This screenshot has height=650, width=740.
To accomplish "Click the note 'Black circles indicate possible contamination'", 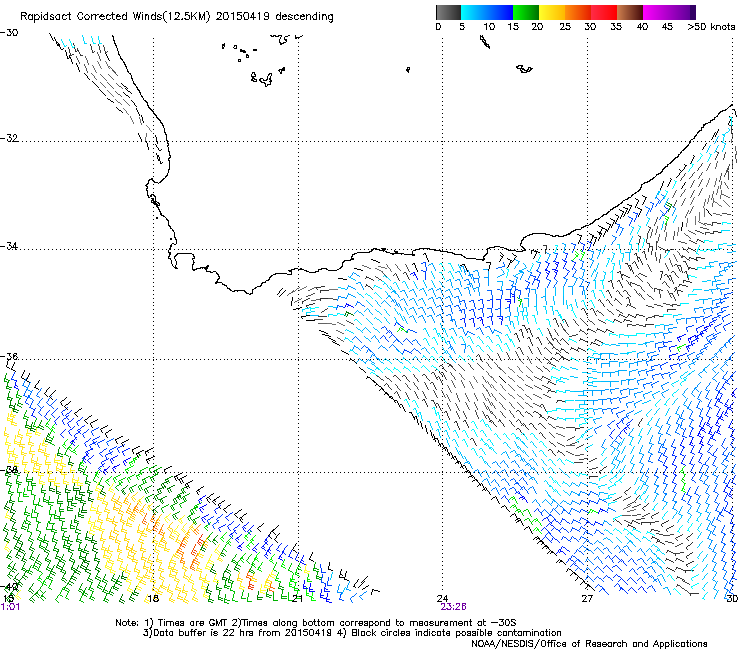I will pos(456,633).
